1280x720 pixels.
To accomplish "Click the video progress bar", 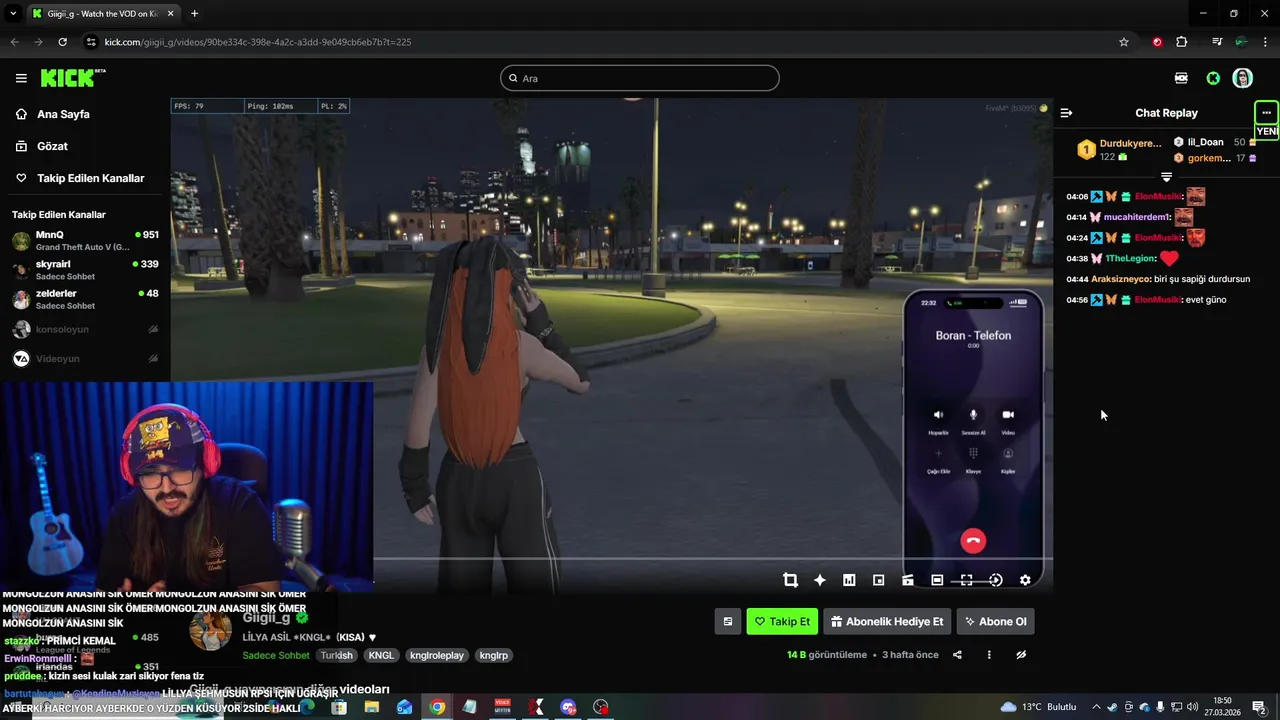I will click(x=713, y=559).
